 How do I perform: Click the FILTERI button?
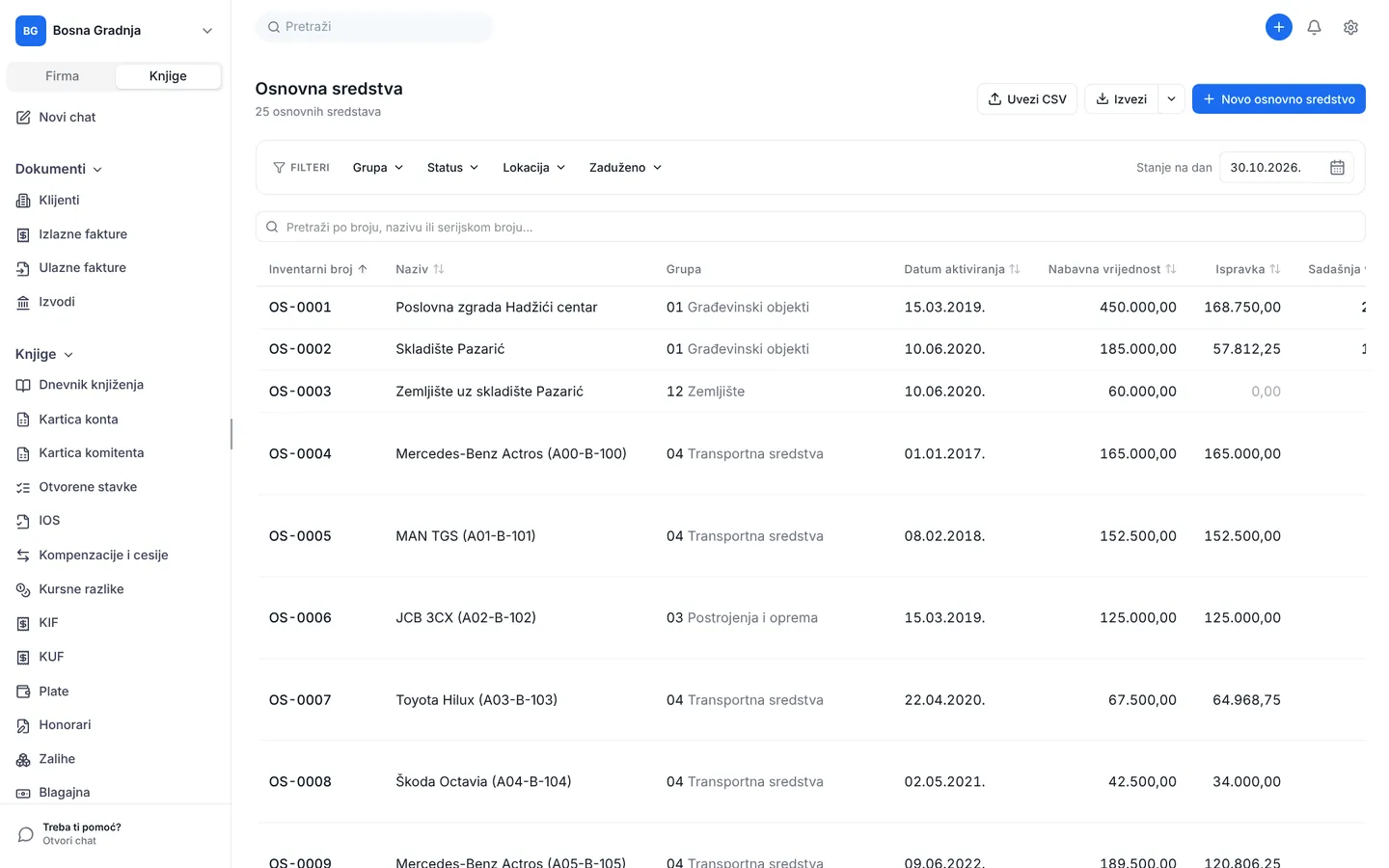point(301,168)
